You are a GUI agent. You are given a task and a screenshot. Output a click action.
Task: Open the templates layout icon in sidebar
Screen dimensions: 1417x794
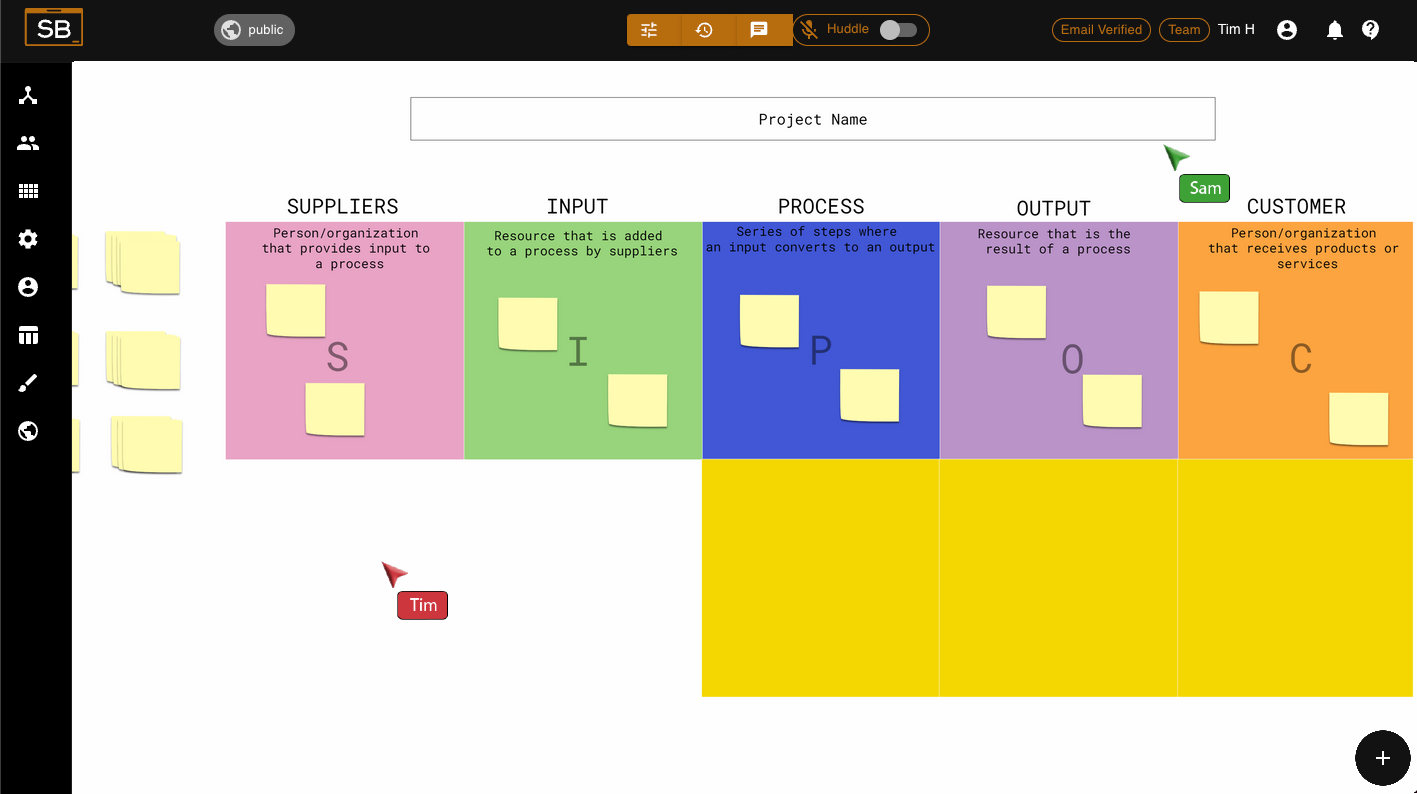pyautogui.click(x=28, y=335)
